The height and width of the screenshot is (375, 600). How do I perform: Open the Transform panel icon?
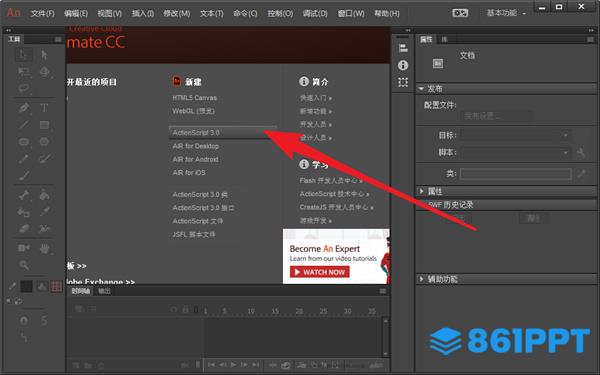(x=403, y=82)
